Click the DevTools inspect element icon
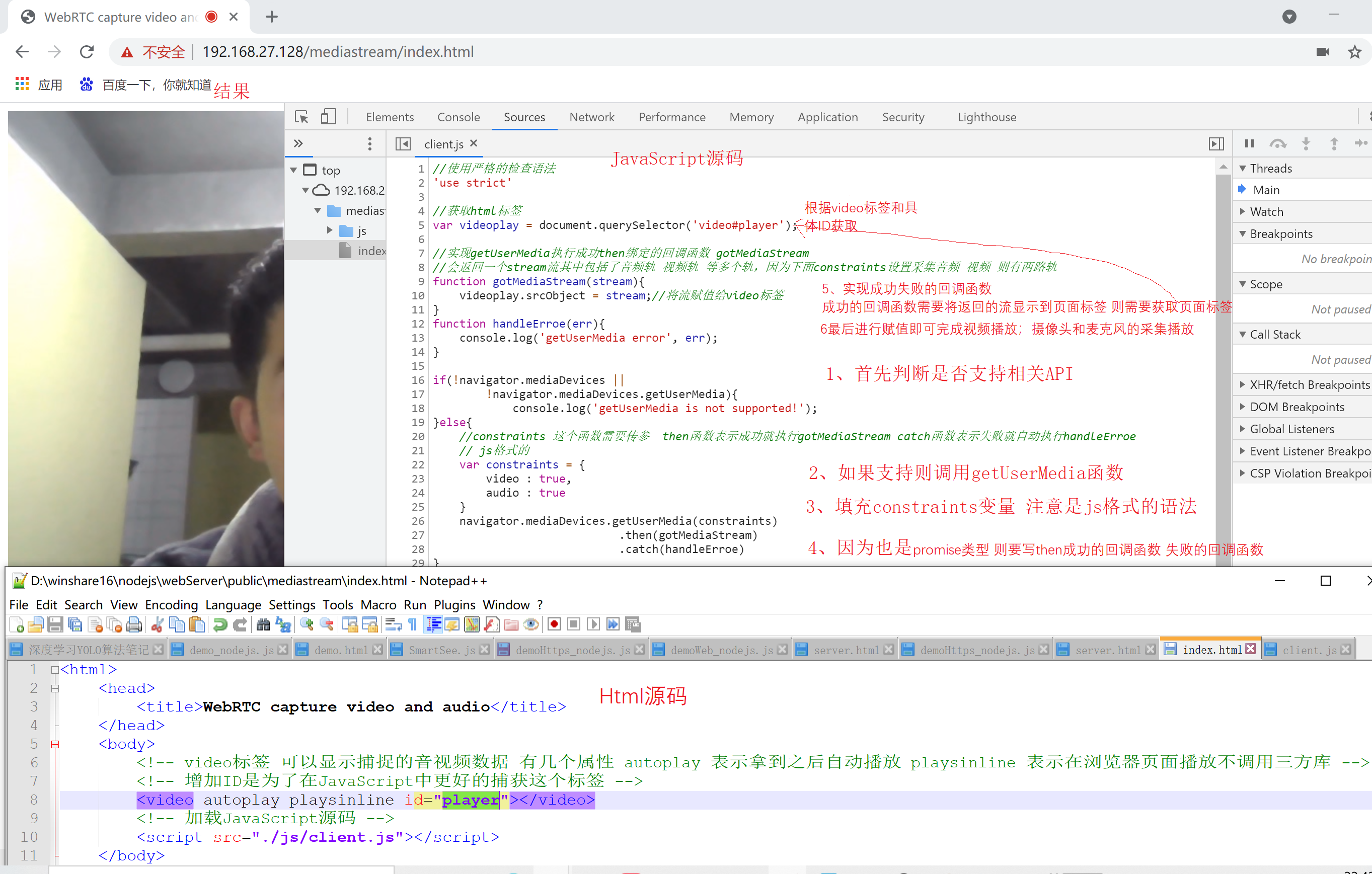This screenshot has width=1372, height=874. (x=301, y=117)
